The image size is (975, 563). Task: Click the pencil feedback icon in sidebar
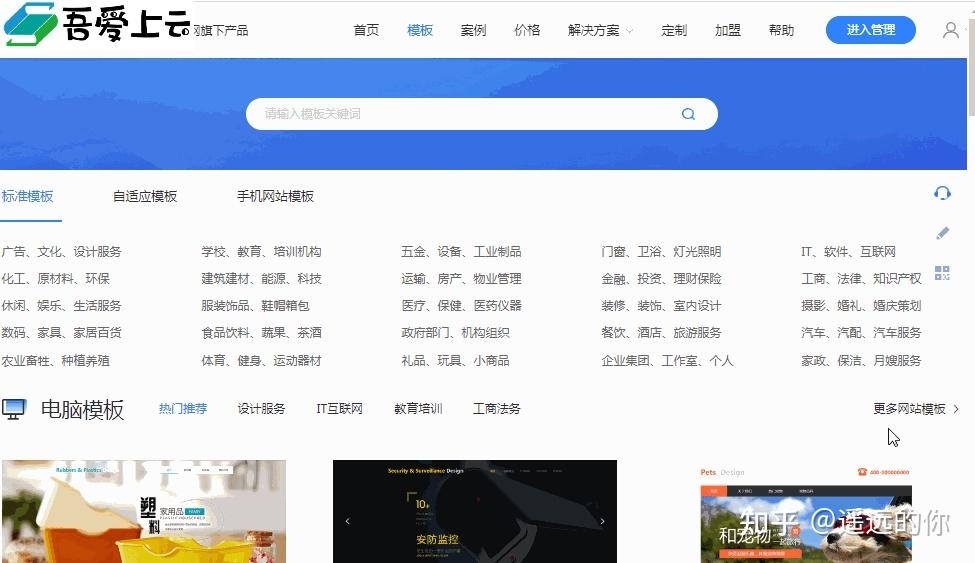943,233
